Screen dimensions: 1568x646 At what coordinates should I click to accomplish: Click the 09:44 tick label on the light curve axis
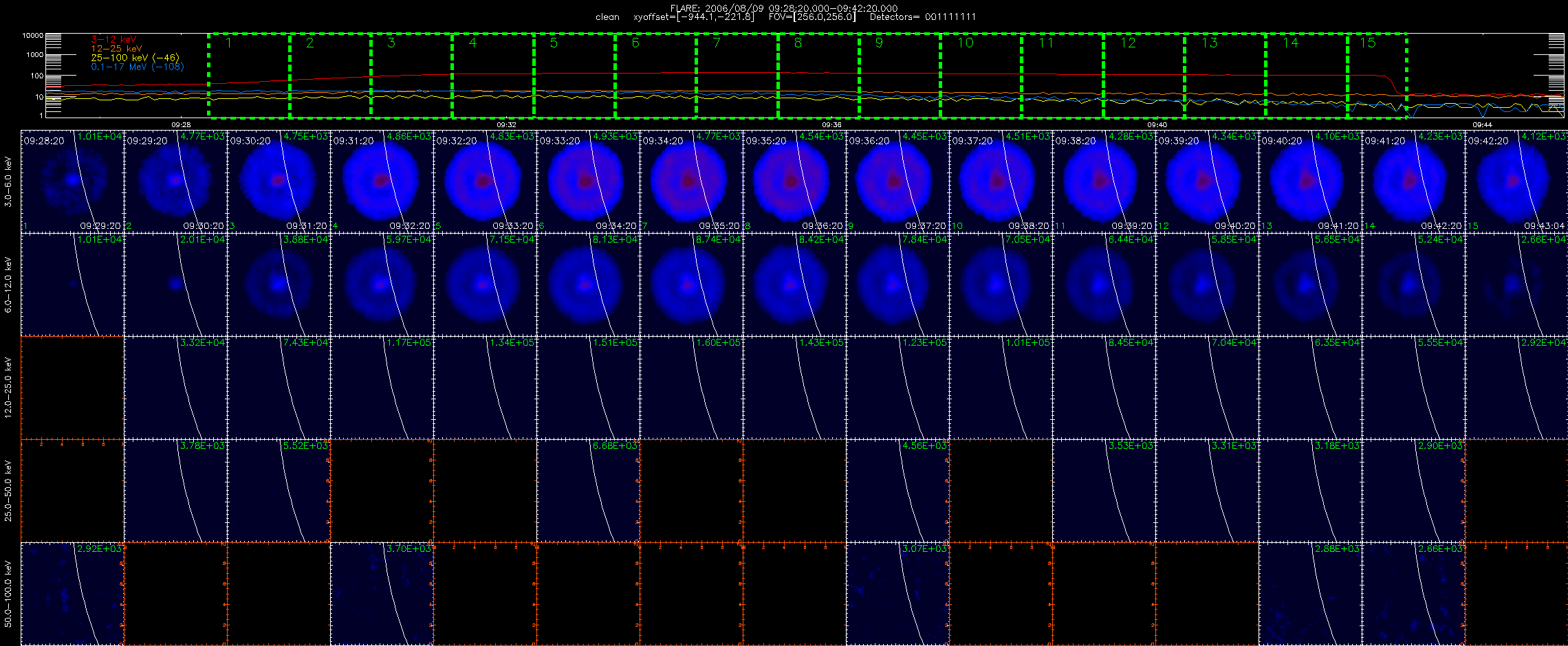1482,124
